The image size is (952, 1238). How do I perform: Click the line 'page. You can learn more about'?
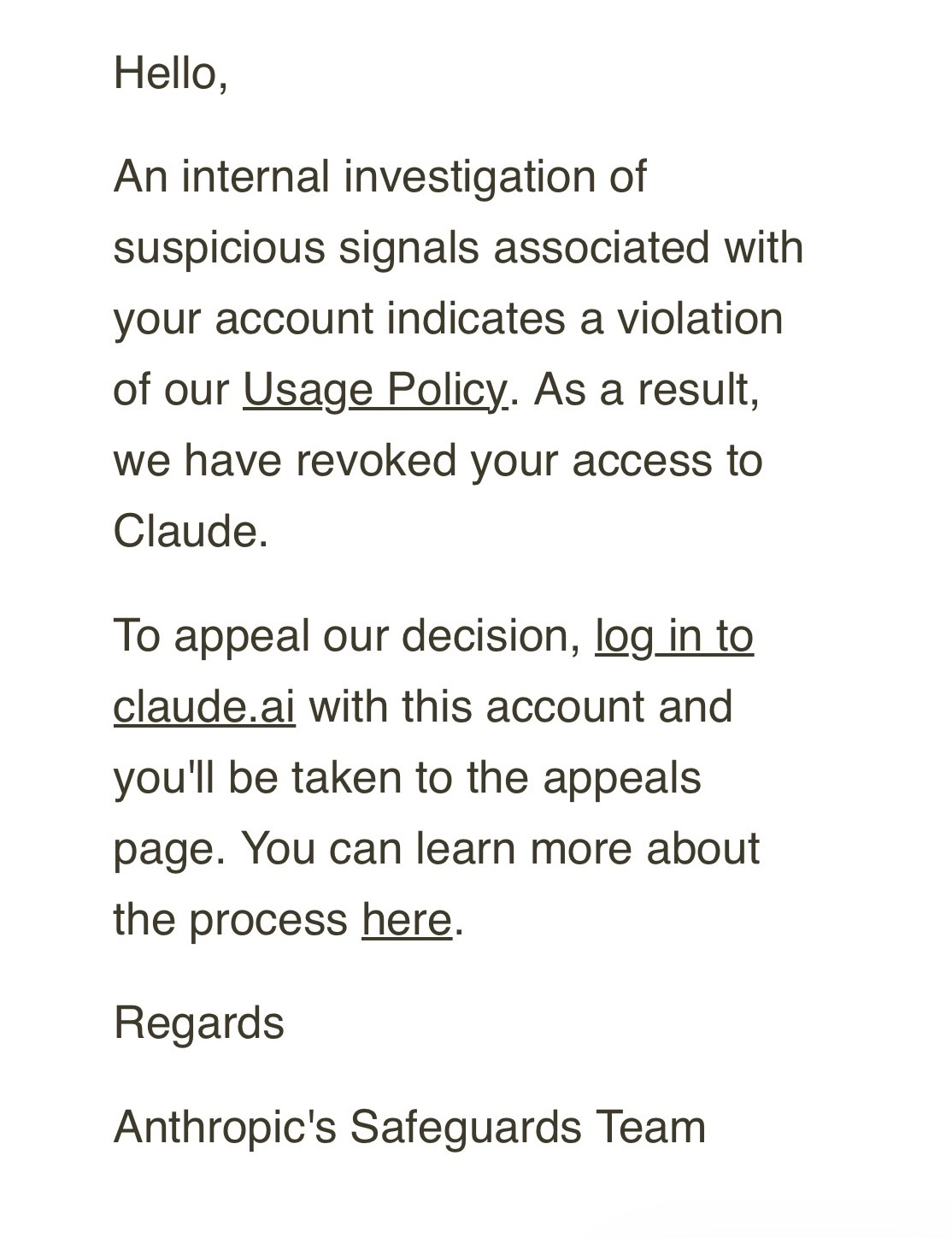coord(436,849)
